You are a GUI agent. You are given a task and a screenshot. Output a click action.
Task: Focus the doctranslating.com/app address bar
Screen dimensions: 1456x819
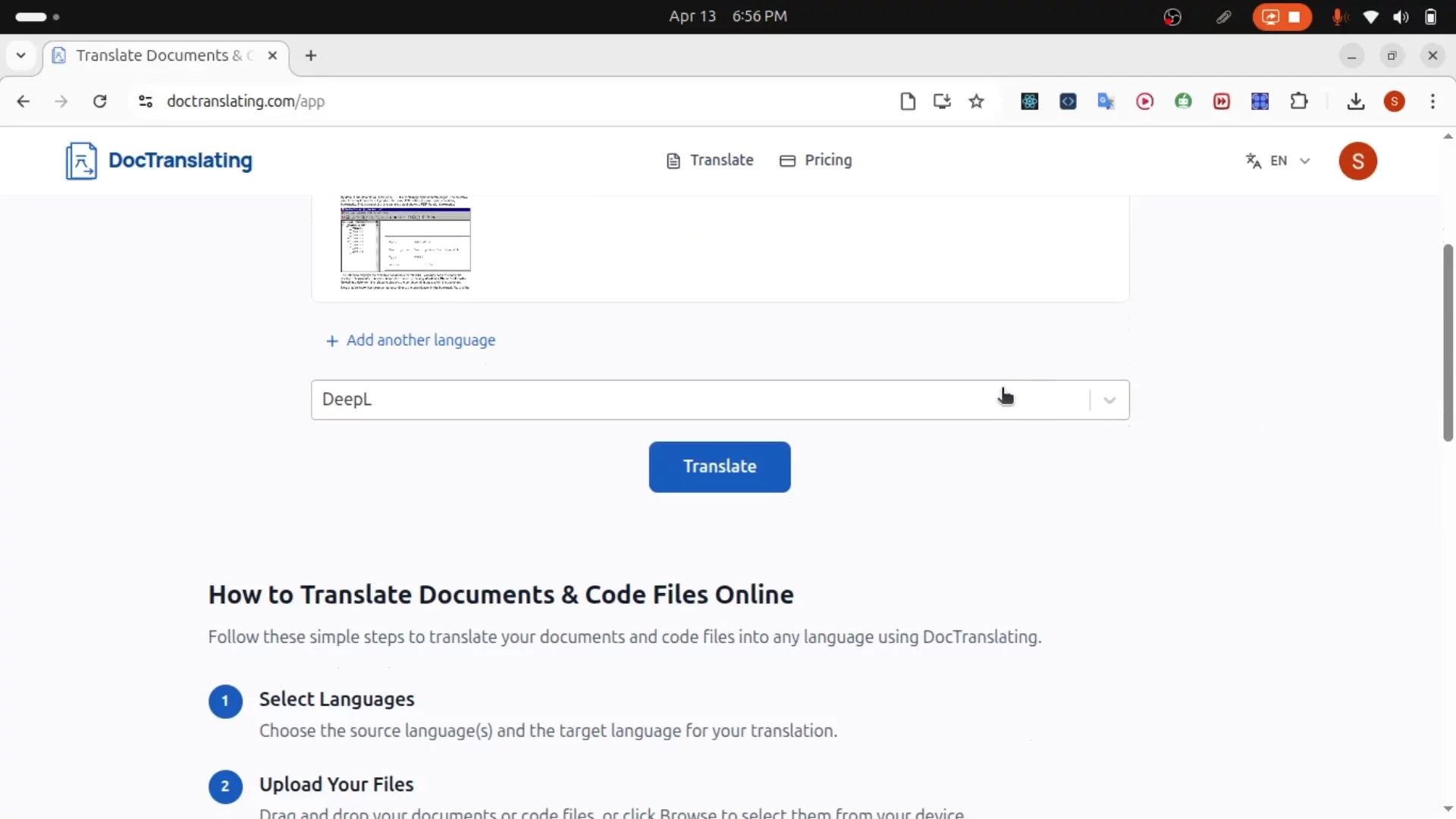[246, 102]
